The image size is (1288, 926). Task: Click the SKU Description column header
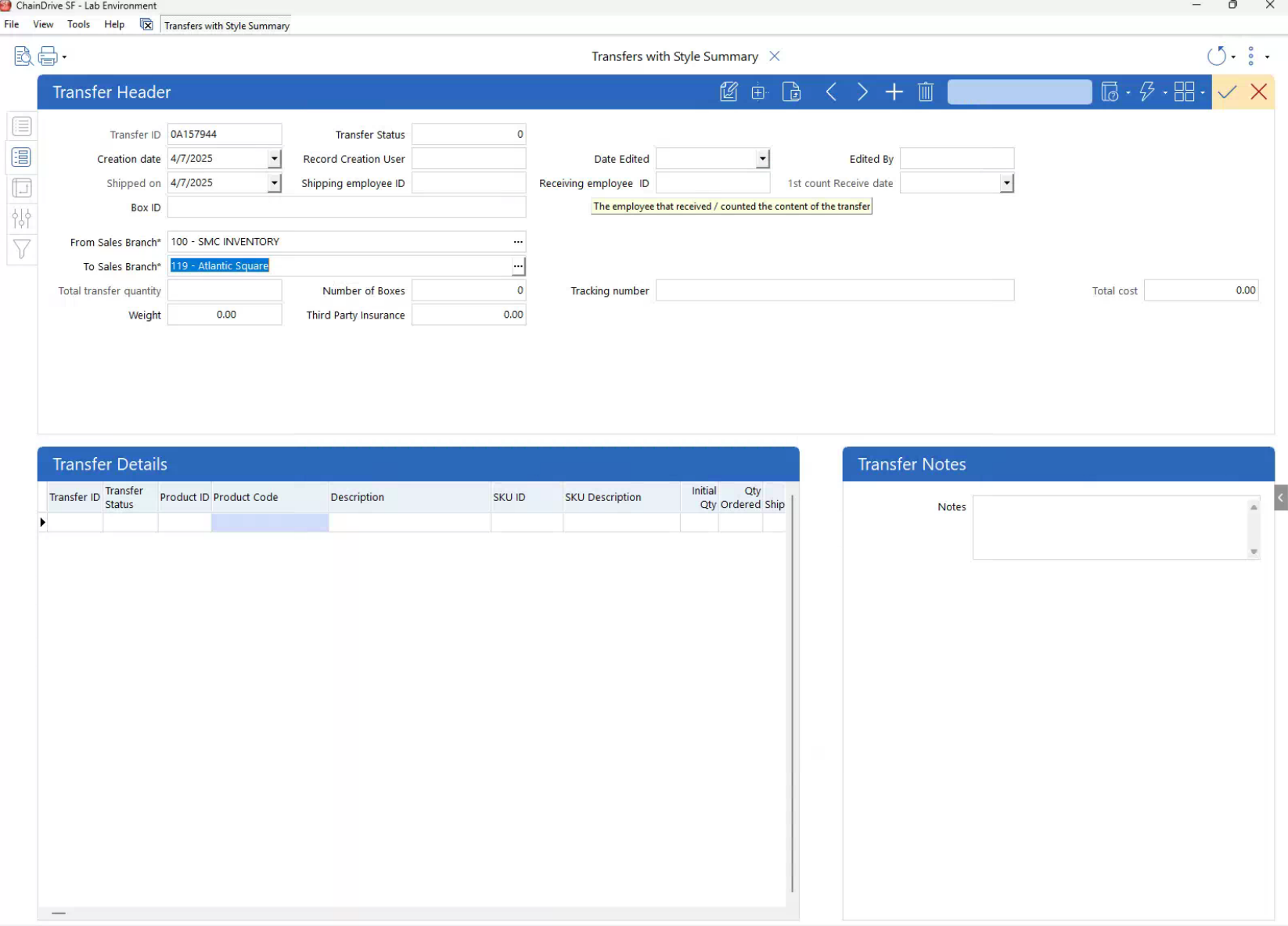[x=621, y=497]
